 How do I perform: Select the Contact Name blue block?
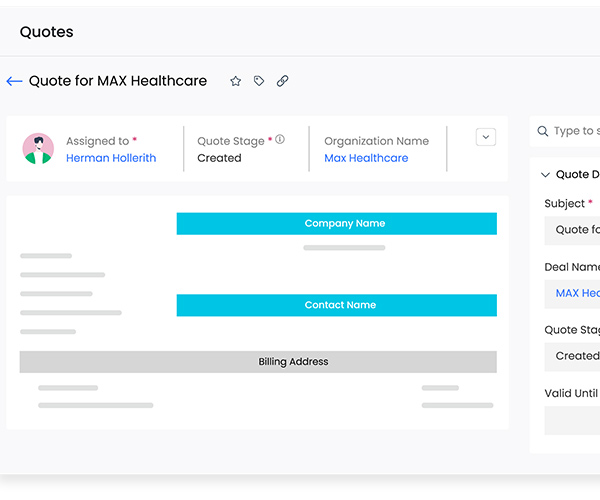[x=336, y=305]
